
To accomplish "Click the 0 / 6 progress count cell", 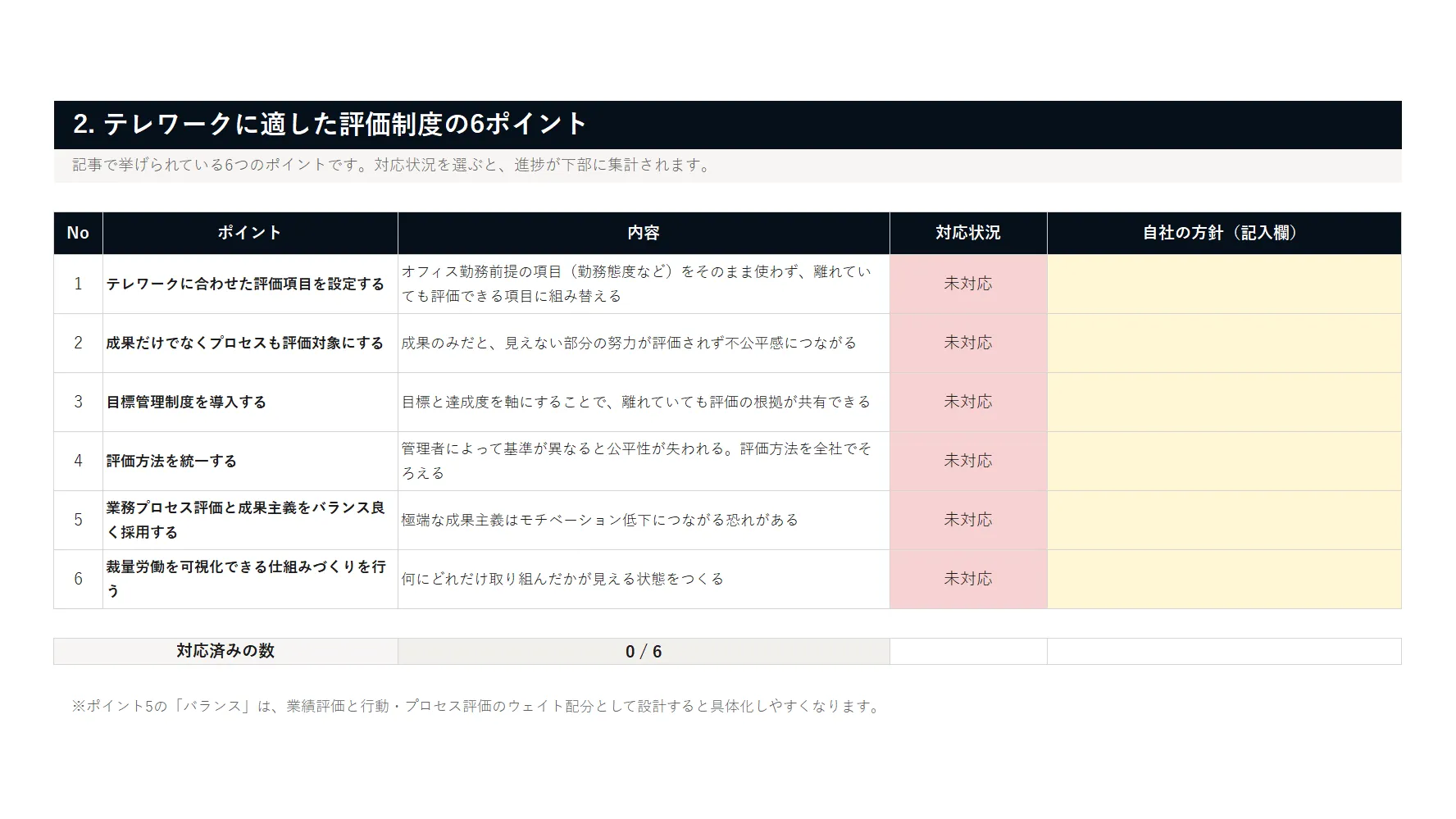I will pyautogui.click(x=644, y=651).
